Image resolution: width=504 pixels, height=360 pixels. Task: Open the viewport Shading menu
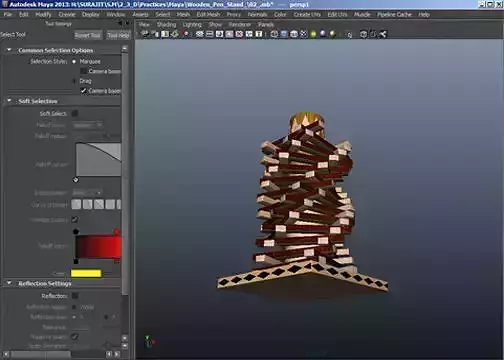click(x=166, y=24)
